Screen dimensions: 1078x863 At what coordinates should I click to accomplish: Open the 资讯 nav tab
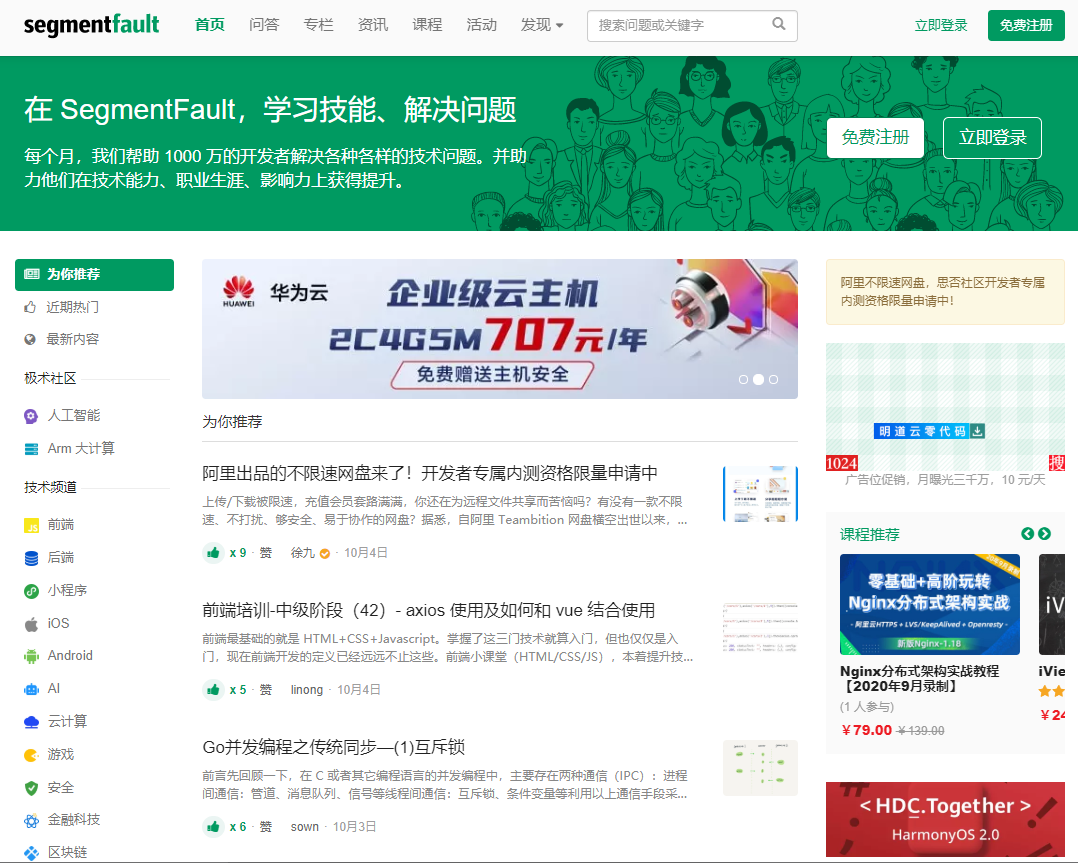(x=373, y=25)
